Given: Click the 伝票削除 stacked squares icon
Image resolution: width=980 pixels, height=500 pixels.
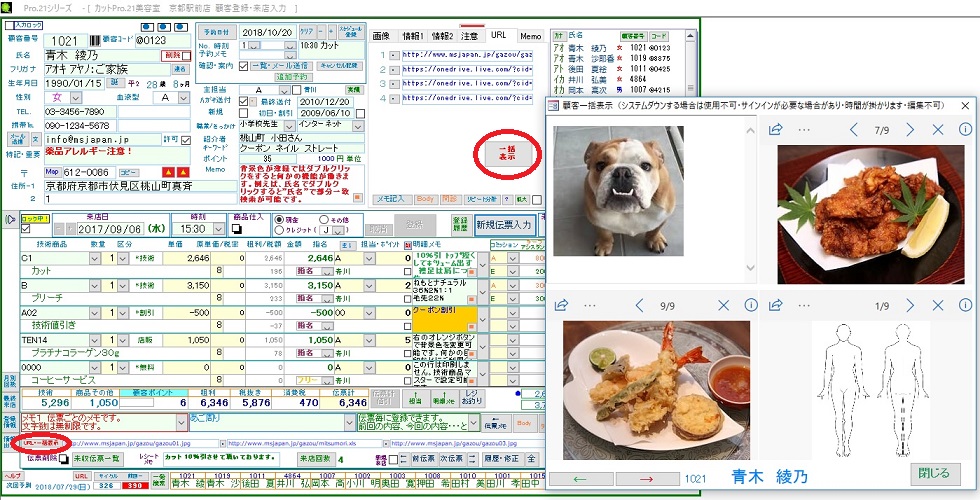Looking at the screenshot, I should pos(63,459).
